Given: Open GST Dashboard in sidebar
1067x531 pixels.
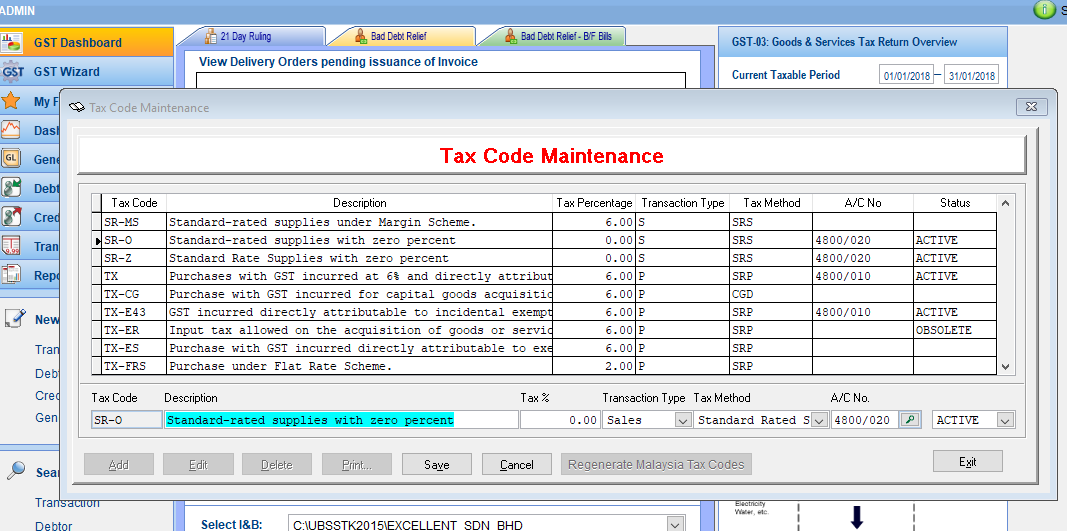Looking at the screenshot, I should click(86, 42).
